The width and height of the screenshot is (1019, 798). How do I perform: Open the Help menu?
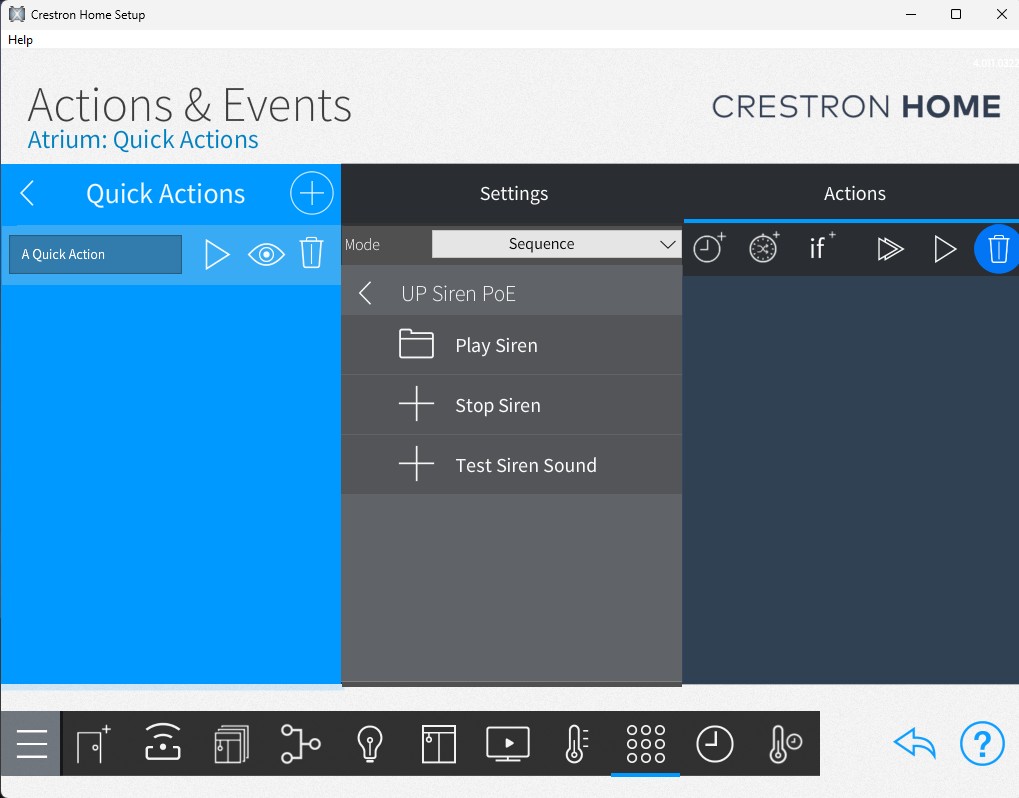[x=20, y=40]
